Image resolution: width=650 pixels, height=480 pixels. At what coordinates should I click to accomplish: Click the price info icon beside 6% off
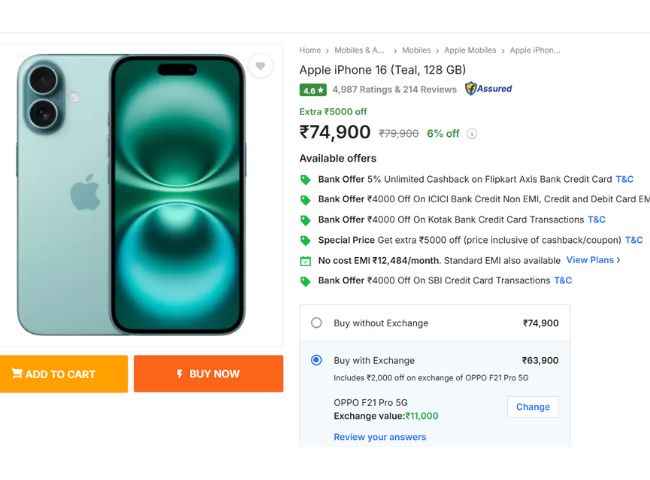(472, 133)
